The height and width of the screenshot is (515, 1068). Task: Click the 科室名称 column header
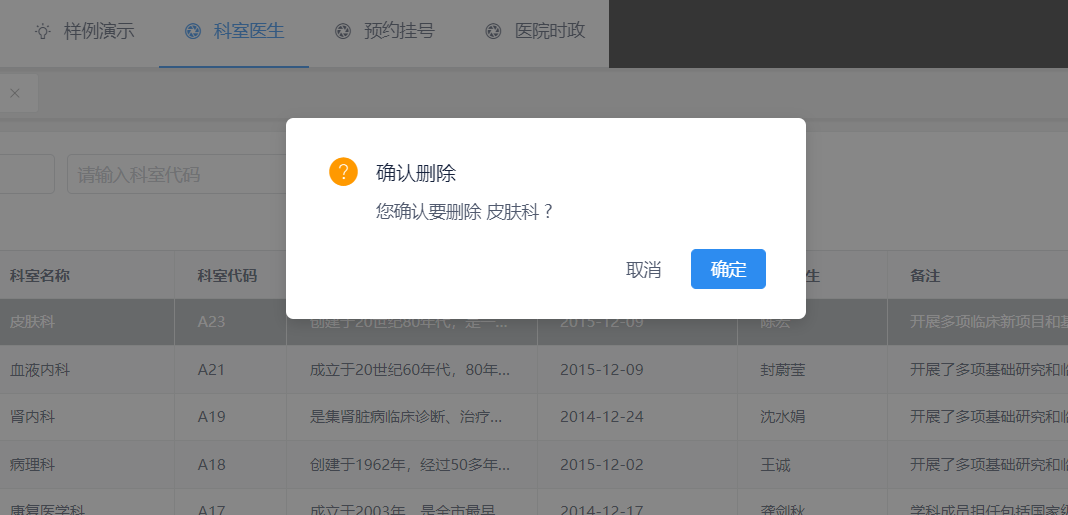[x=40, y=276]
